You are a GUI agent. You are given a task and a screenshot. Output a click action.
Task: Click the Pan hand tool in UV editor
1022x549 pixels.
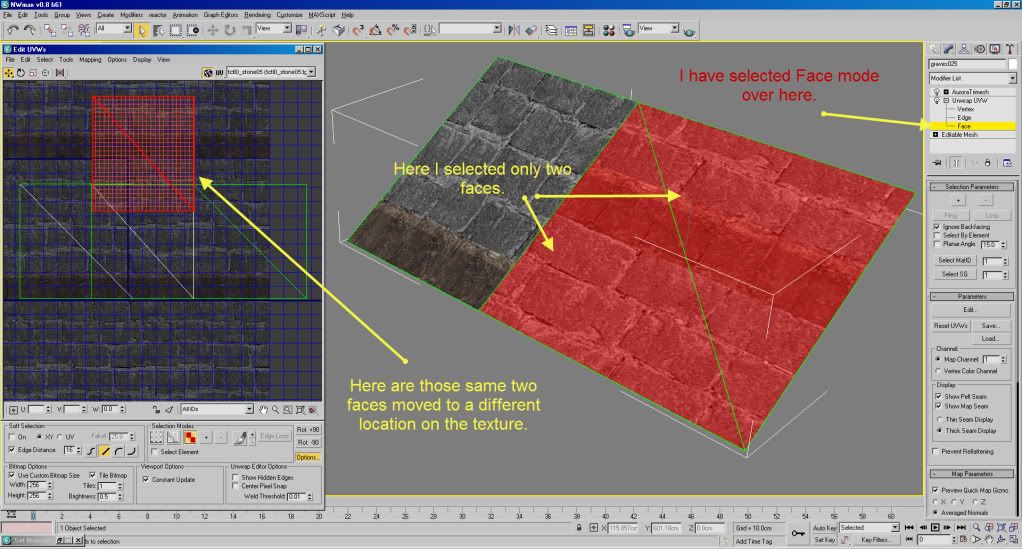pos(263,409)
